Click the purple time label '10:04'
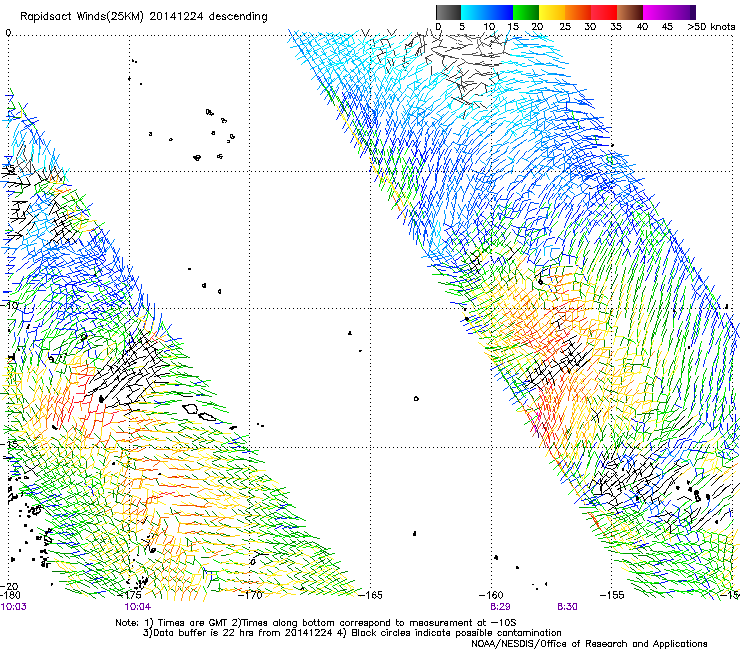The width and height of the screenshot is (740, 650). [x=138, y=607]
